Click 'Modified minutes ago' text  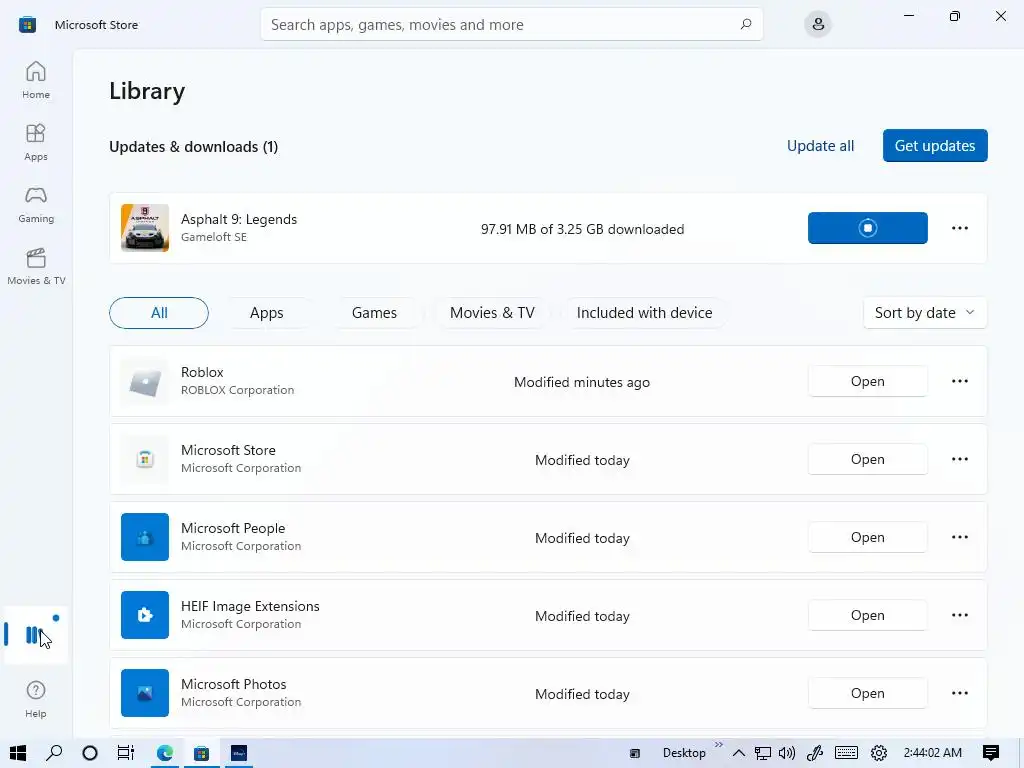582,382
